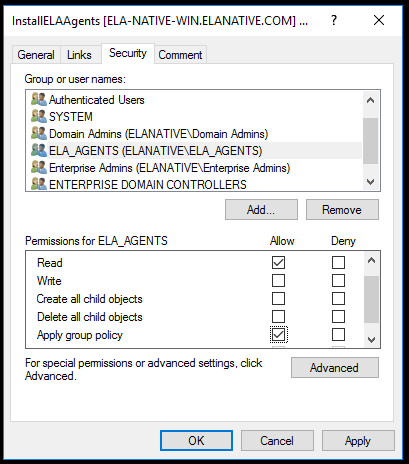Click the Apply button

point(358,441)
